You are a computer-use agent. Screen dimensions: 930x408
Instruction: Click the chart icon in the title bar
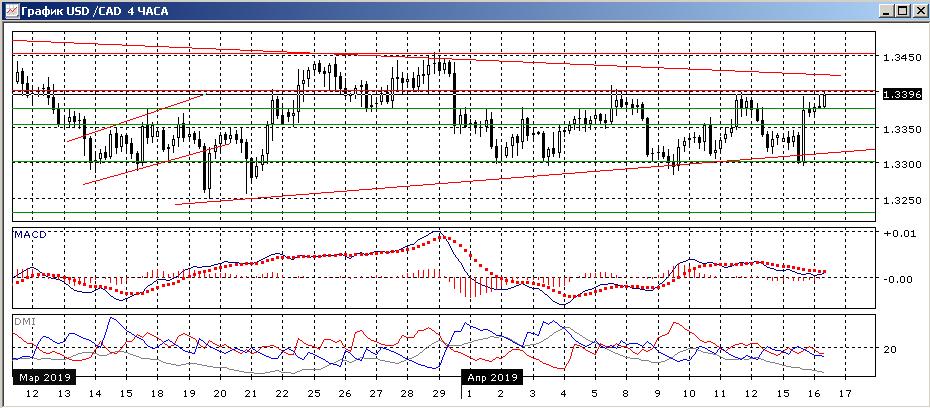[x=10, y=10]
